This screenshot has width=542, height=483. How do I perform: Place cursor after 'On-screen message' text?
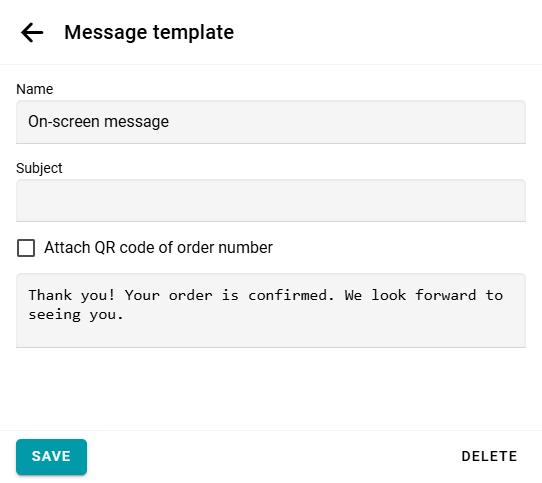pyautogui.click(x=170, y=122)
